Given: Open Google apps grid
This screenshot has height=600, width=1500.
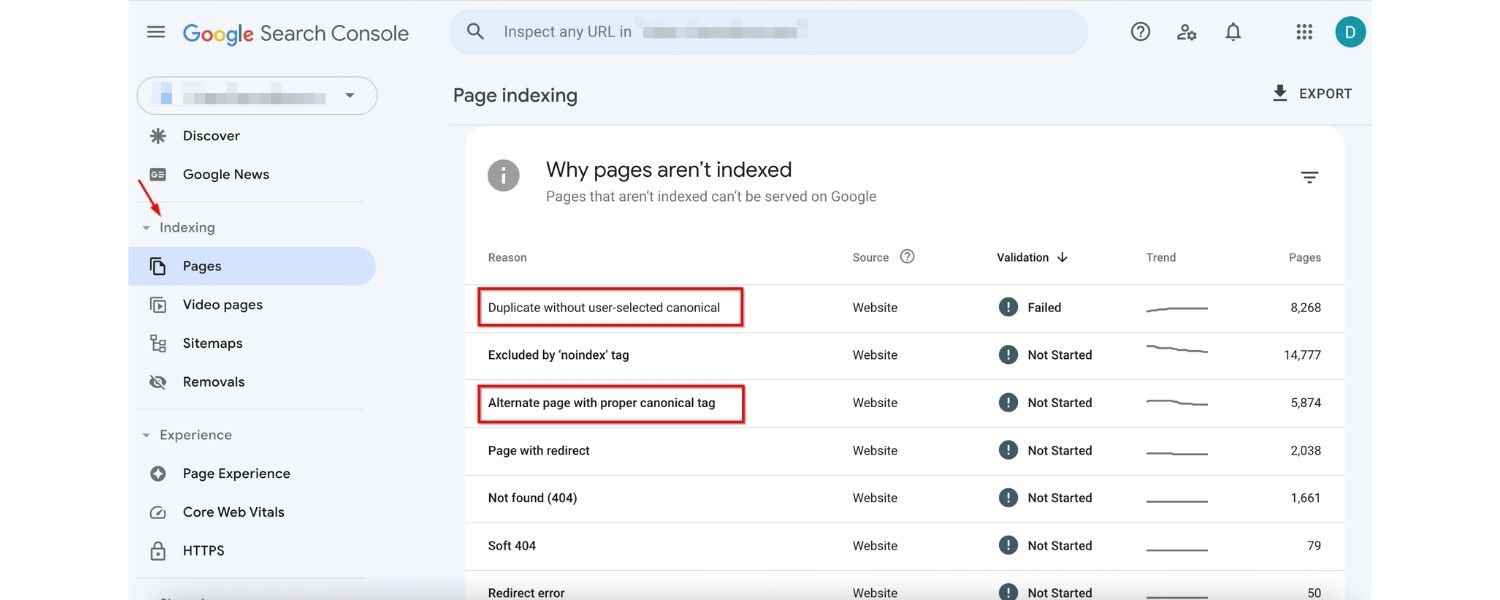Looking at the screenshot, I should point(1304,31).
